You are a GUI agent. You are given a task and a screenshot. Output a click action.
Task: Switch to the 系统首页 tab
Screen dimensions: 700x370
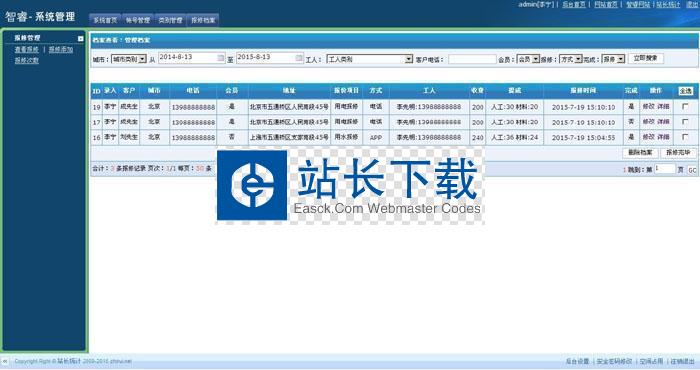coord(105,20)
